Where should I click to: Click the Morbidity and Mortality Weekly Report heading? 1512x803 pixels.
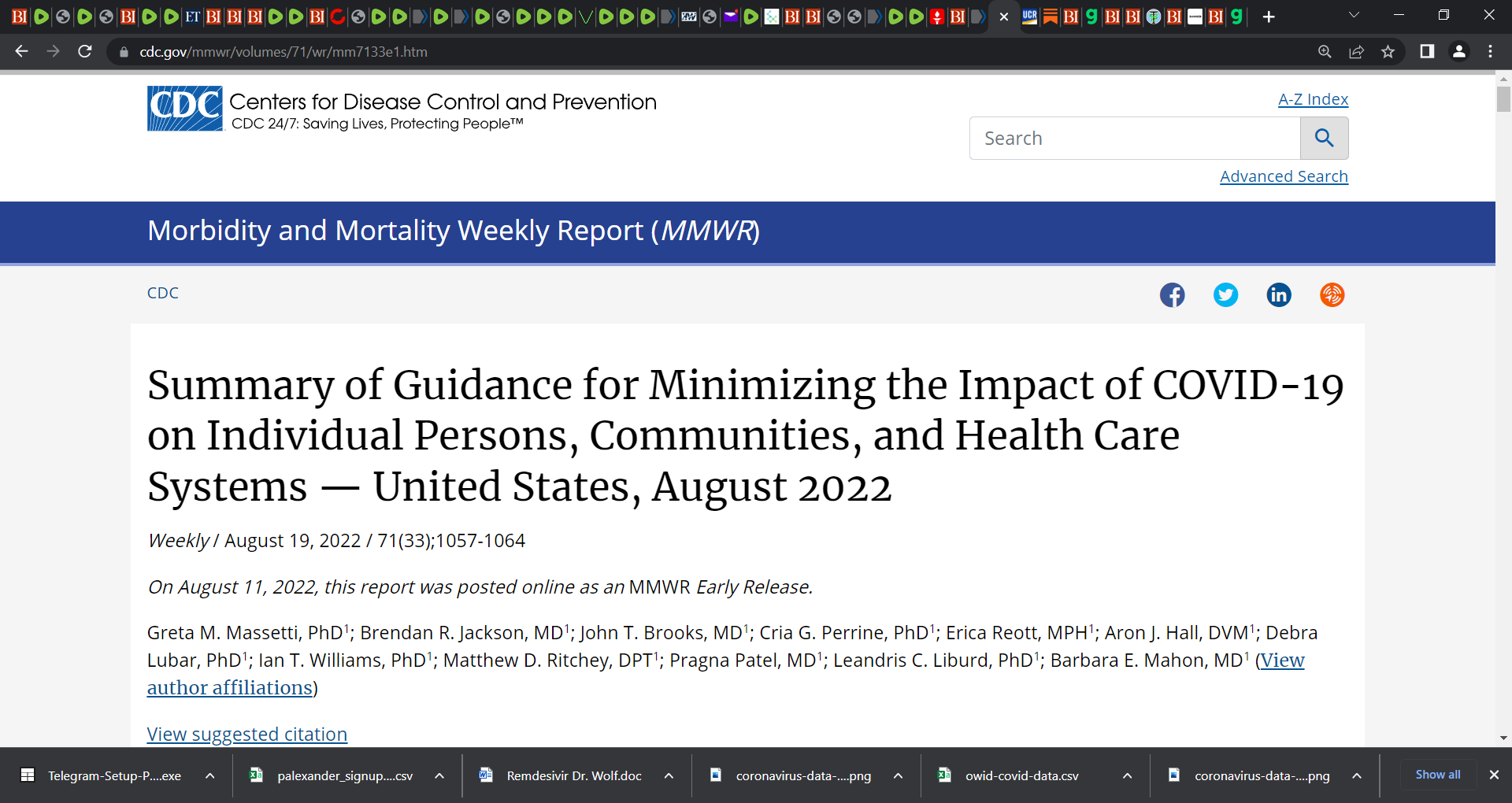[453, 231]
